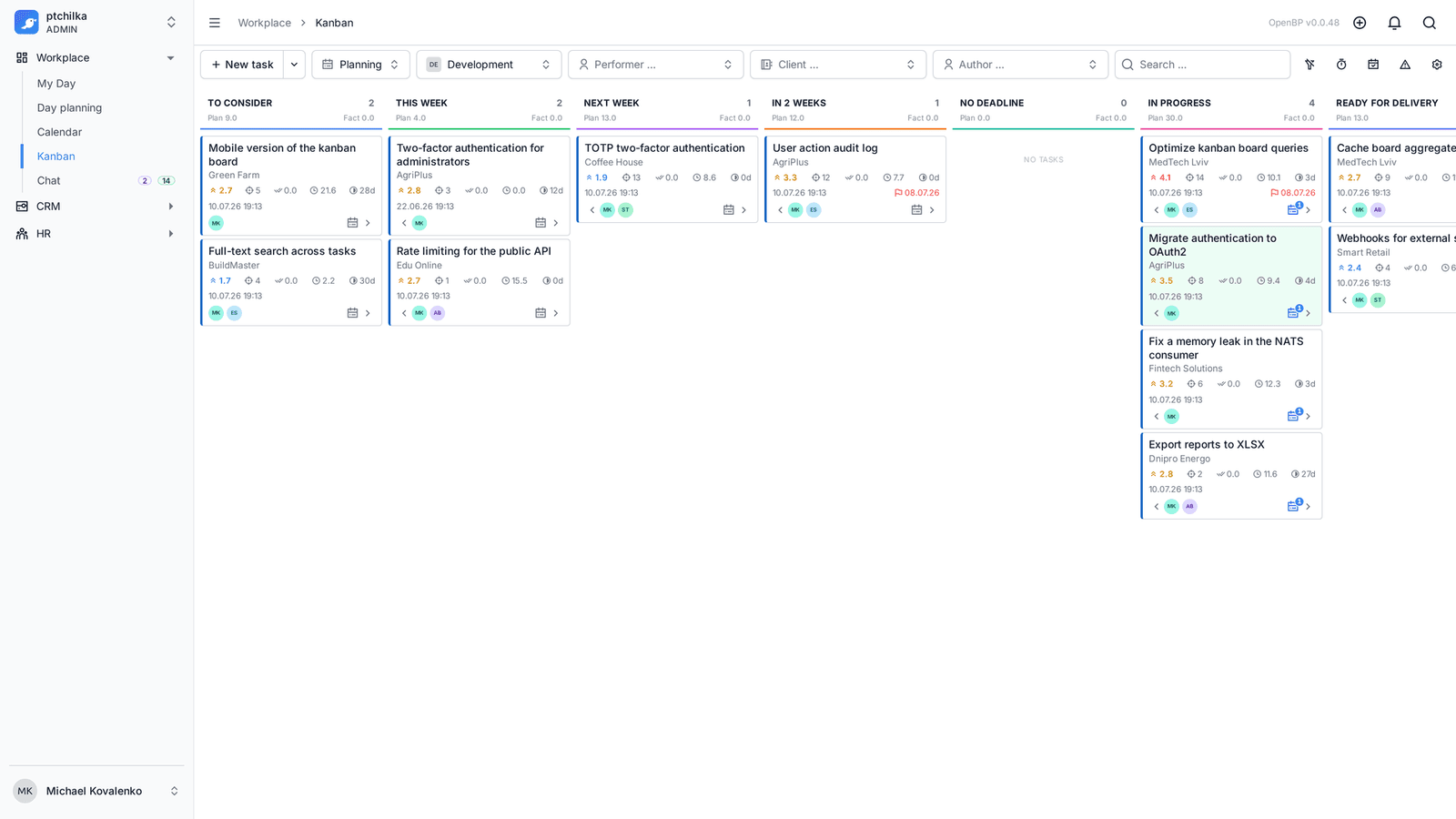Open the 'Optimize kanban board queries' task card

[1231, 178]
